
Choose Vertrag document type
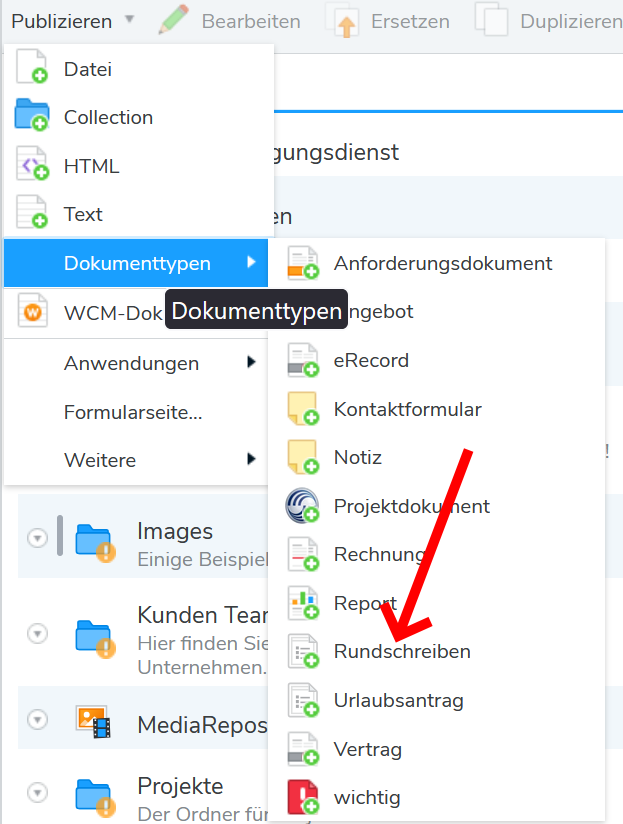tap(437, 749)
